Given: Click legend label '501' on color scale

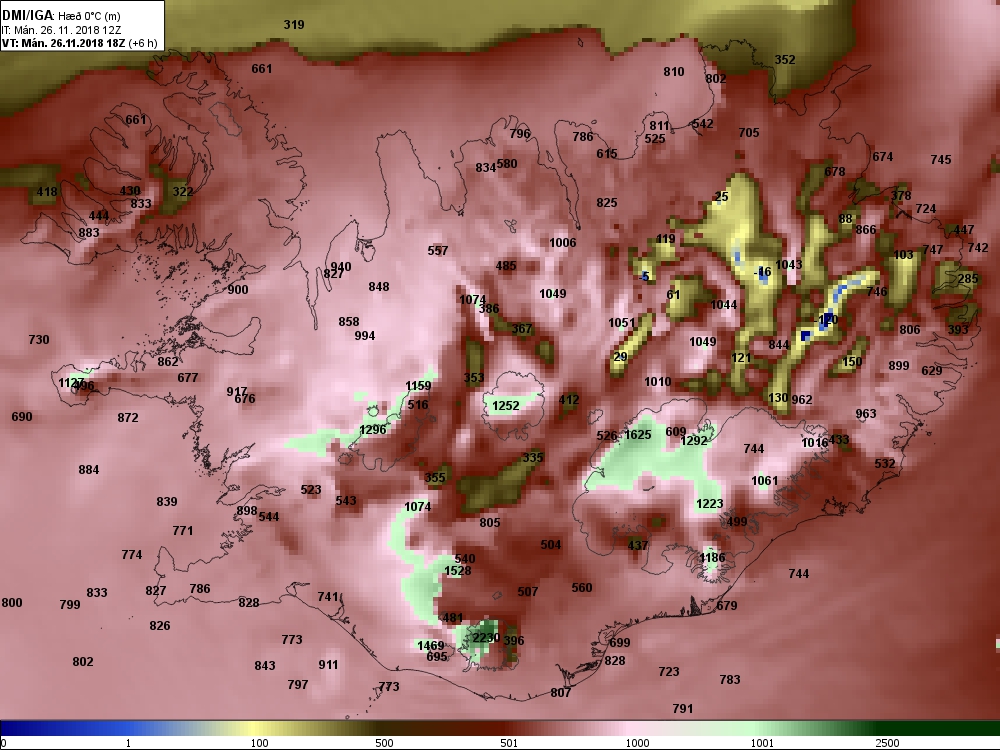Looking at the screenshot, I should pyautogui.click(x=509, y=743).
